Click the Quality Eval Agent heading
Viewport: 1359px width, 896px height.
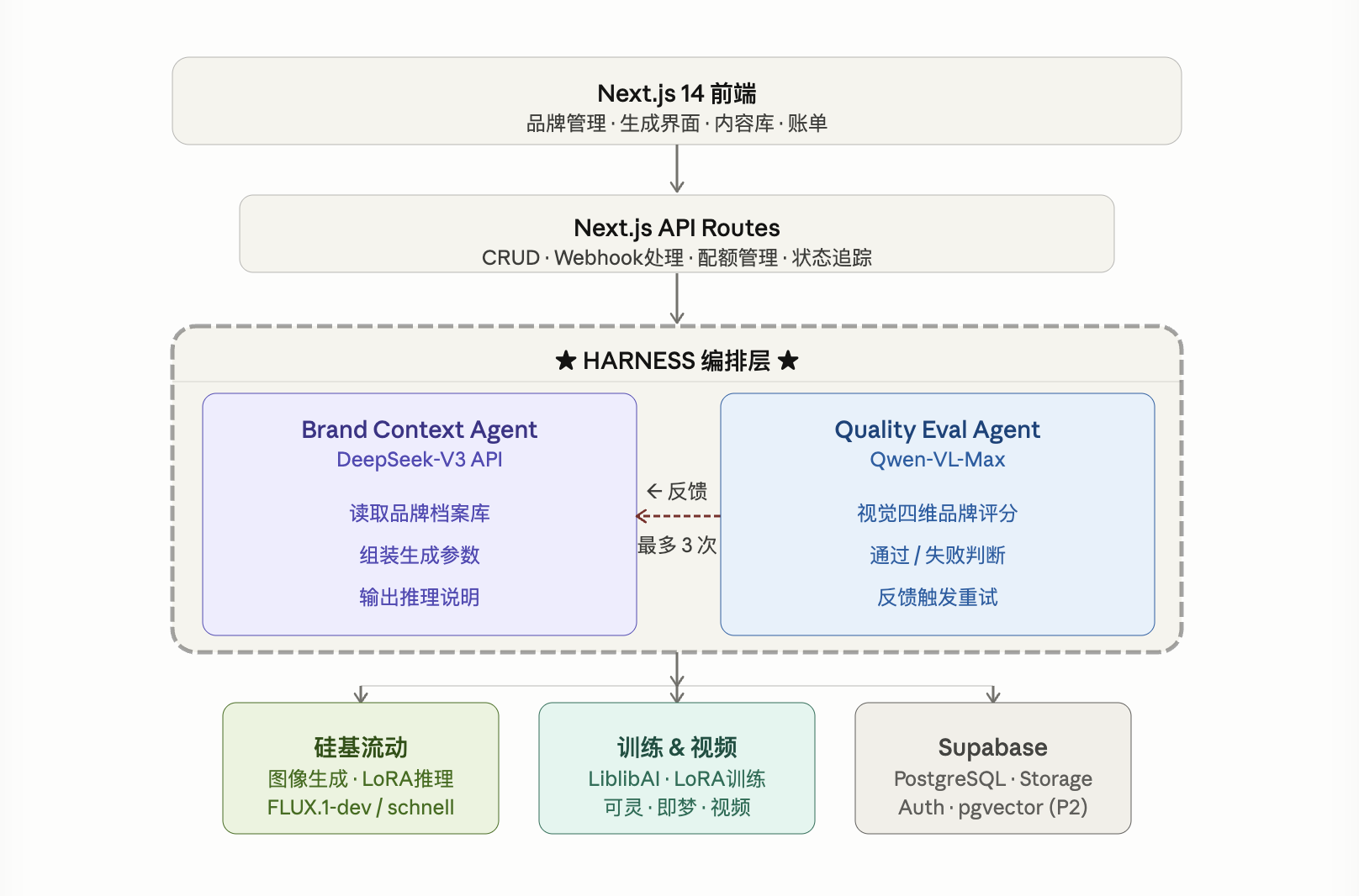(x=938, y=430)
